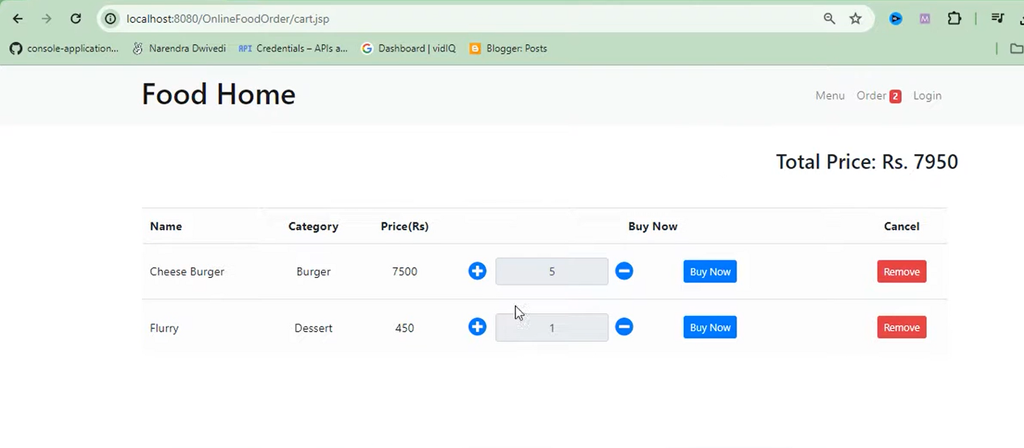The image size is (1024, 448).
Task: Add one more Flurry using plus icon
Action: (477, 327)
